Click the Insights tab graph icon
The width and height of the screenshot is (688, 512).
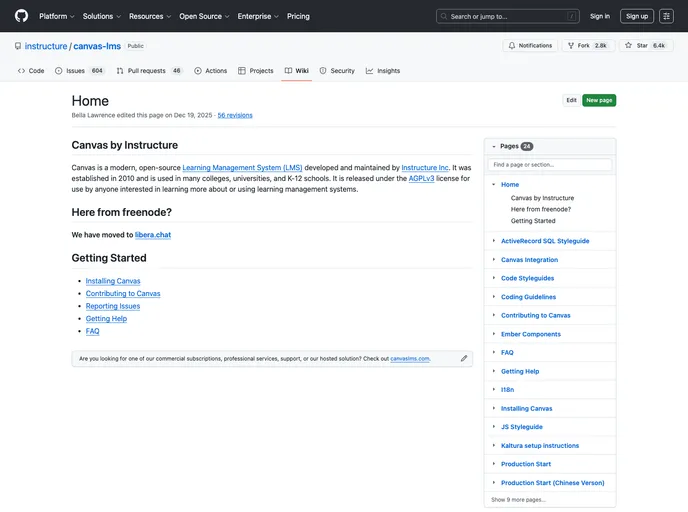(369, 71)
